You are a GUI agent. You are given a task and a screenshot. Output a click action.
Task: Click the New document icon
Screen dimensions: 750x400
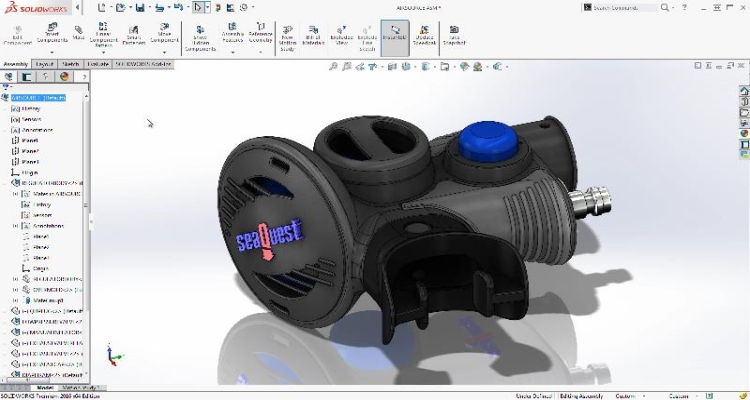(101, 7)
